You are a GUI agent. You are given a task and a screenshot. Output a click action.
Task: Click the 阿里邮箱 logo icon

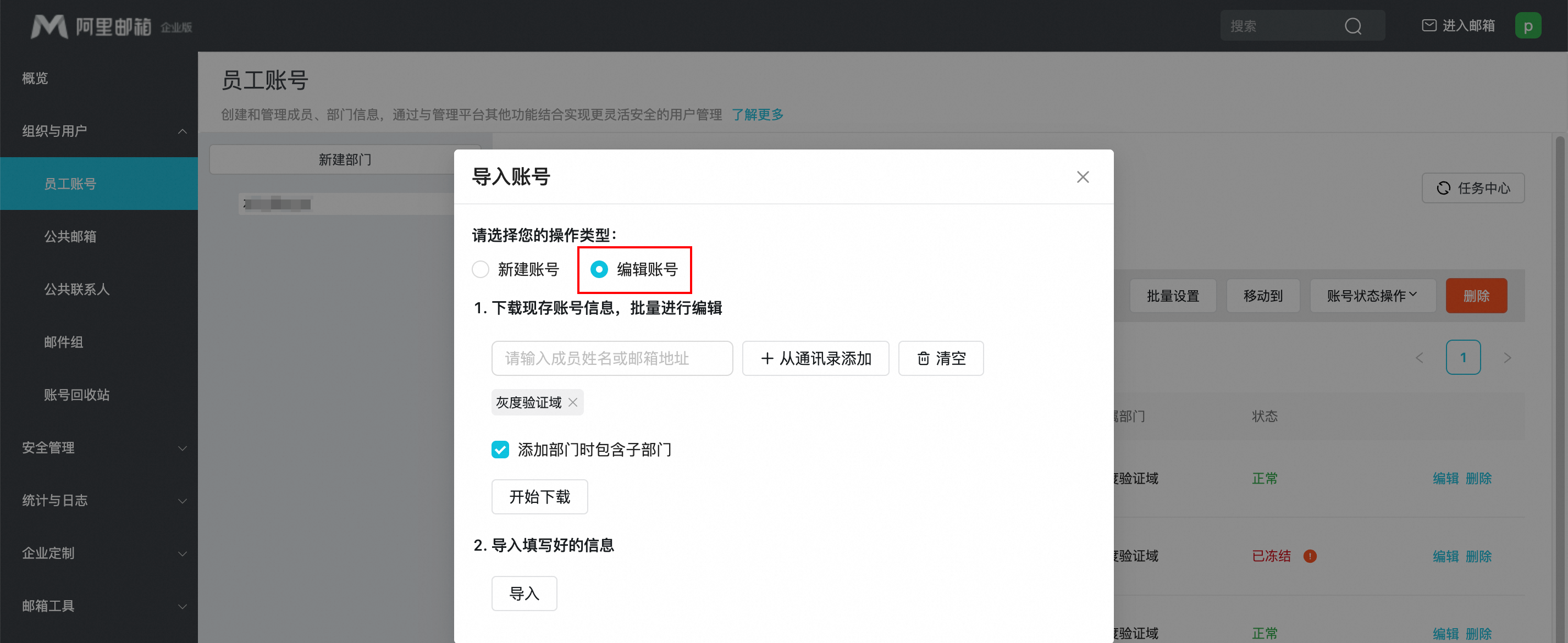49,26
